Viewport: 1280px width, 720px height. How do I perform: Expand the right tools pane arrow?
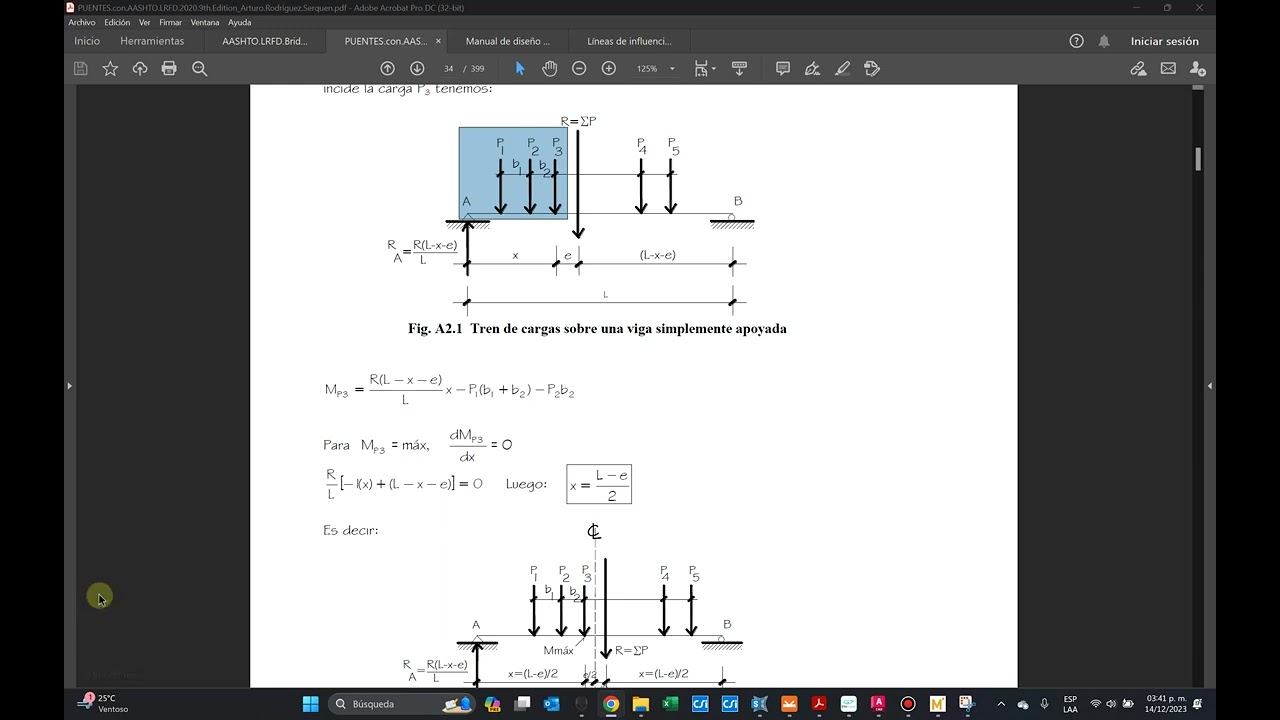coord(1210,386)
